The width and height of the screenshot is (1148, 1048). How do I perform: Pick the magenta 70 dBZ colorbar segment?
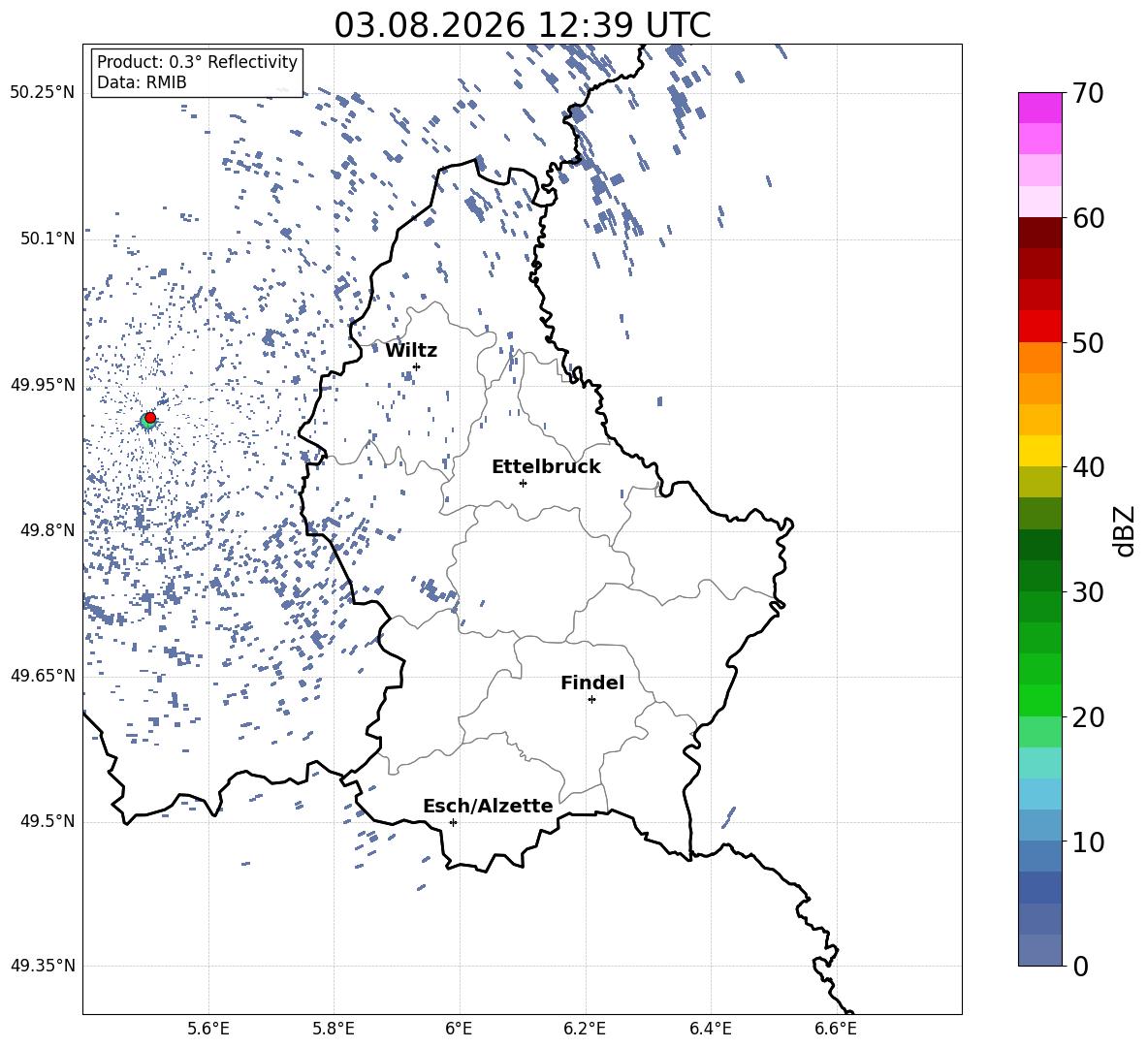tap(1039, 108)
